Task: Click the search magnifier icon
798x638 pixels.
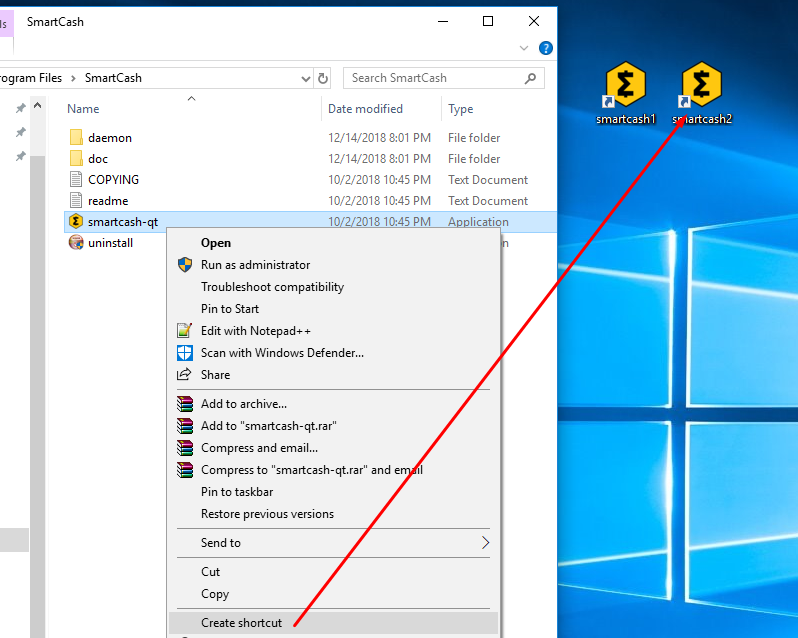Action: pos(530,78)
